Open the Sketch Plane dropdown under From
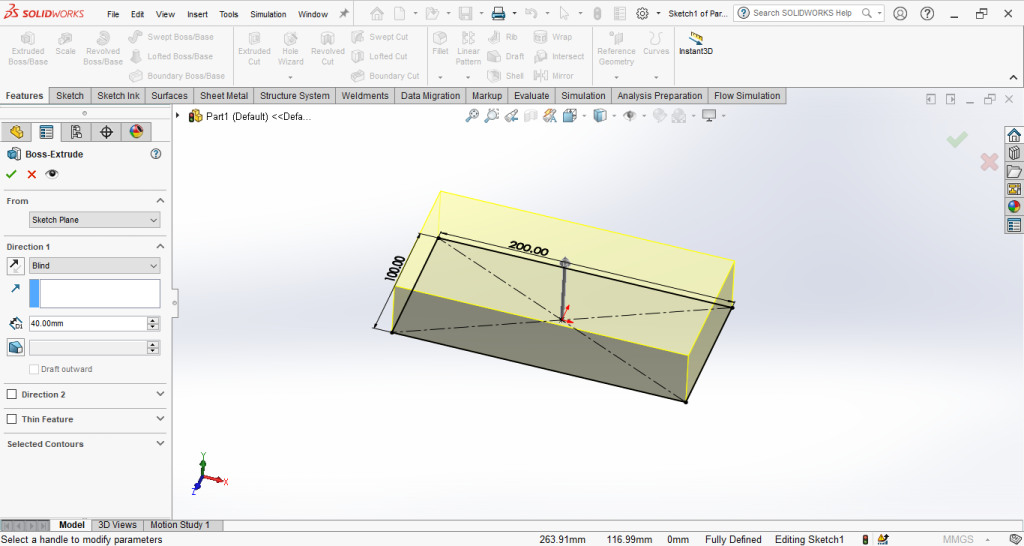This screenshot has width=1024, height=546. coord(95,220)
